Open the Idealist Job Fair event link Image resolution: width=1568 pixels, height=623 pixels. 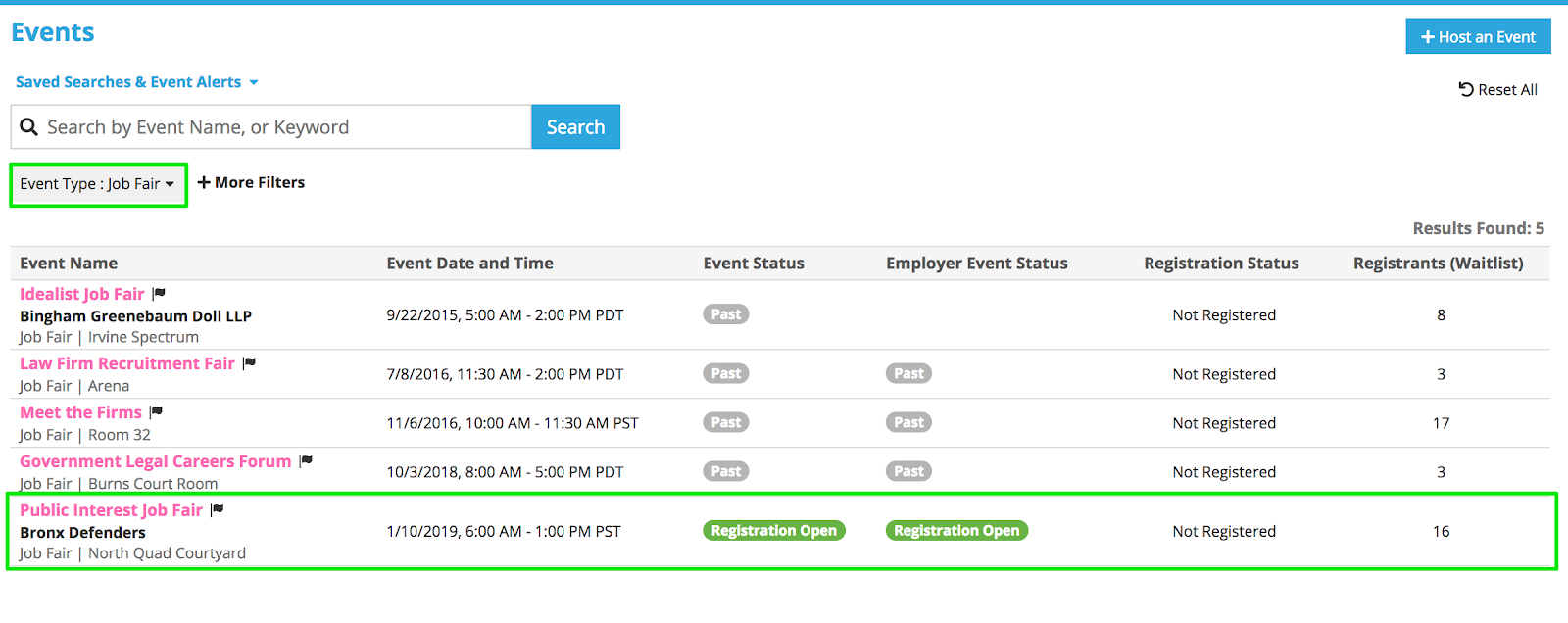[x=82, y=294]
